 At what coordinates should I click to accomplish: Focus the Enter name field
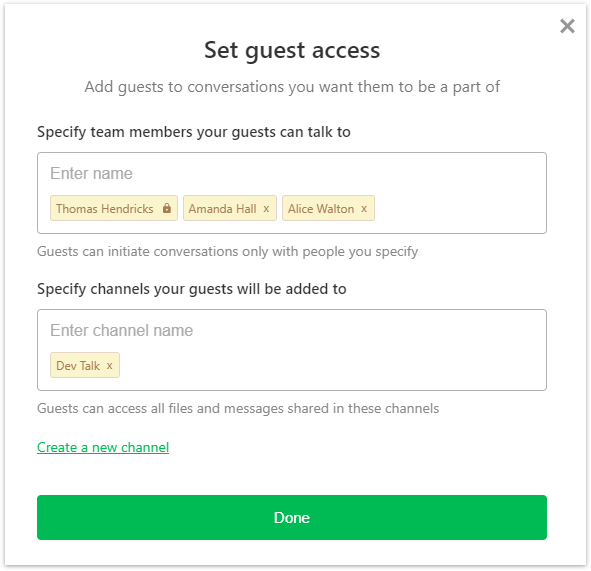tap(292, 173)
